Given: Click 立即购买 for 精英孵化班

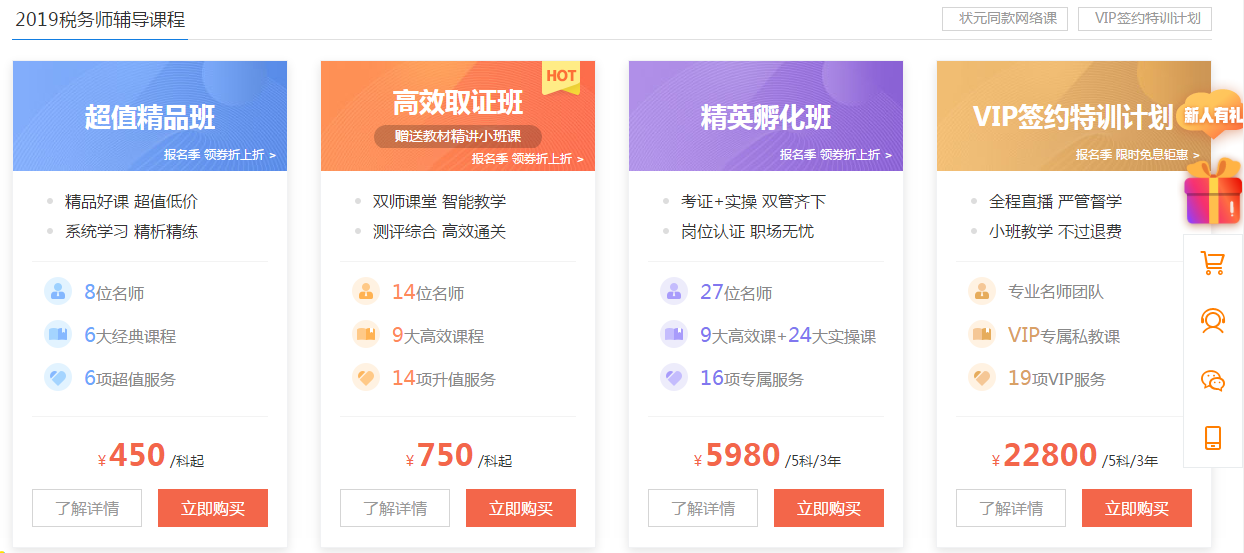Looking at the screenshot, I should coord(829,508).
